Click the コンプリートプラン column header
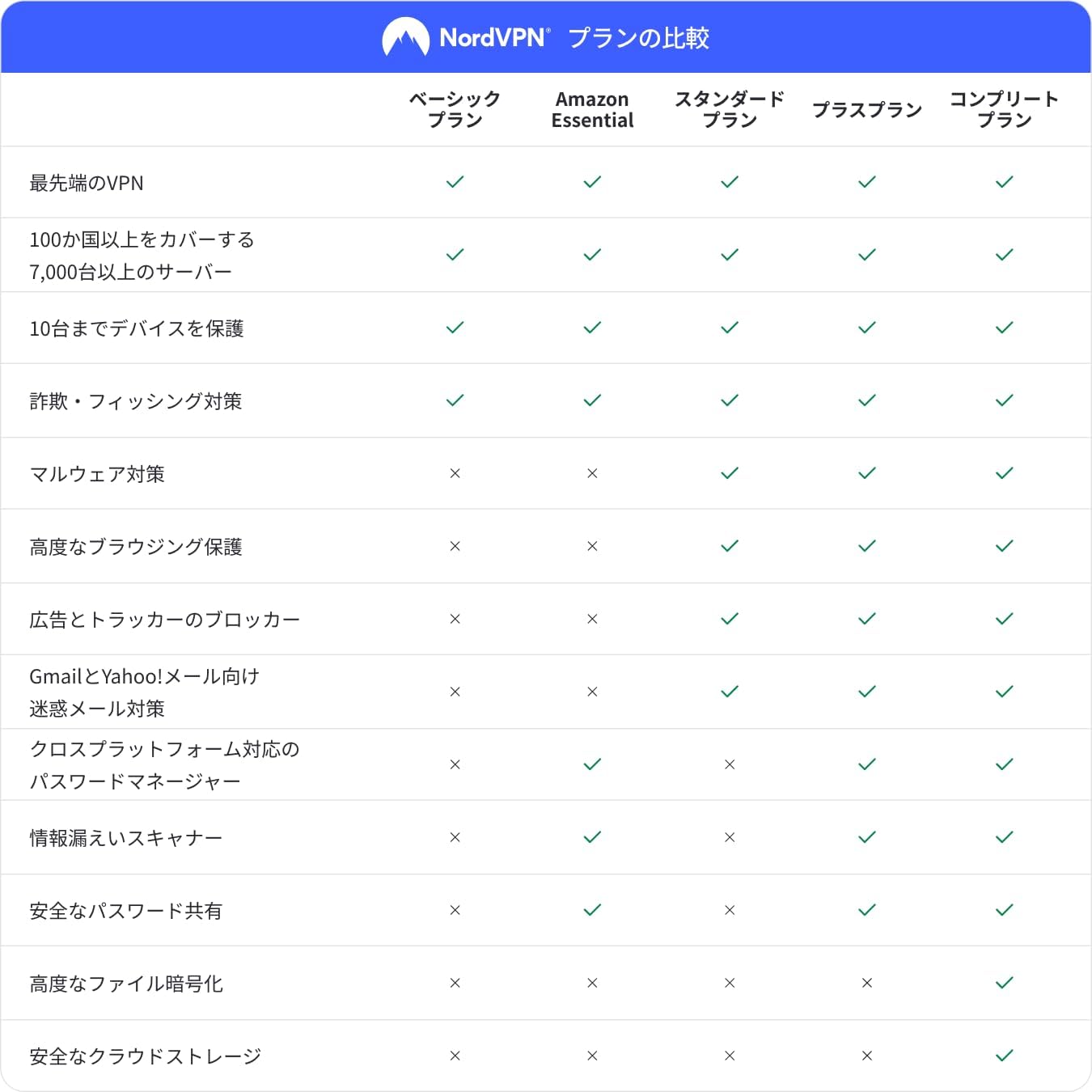 [x=1005, y=109]
